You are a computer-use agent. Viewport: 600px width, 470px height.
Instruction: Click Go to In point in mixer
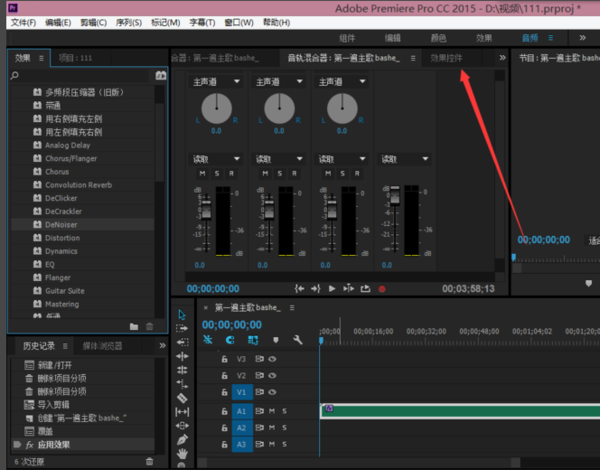tap(299, 289)
